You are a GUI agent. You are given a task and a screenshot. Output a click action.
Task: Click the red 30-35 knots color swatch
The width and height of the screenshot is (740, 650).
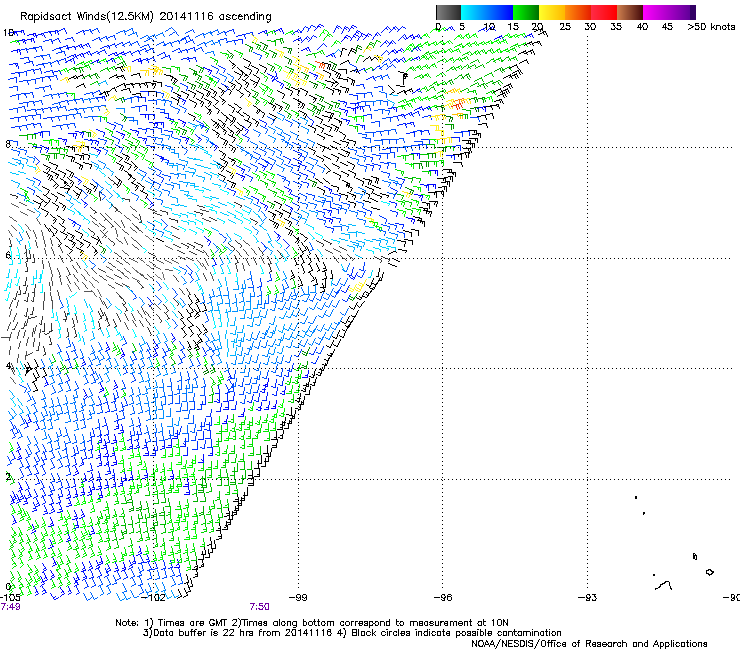[604, 12]
